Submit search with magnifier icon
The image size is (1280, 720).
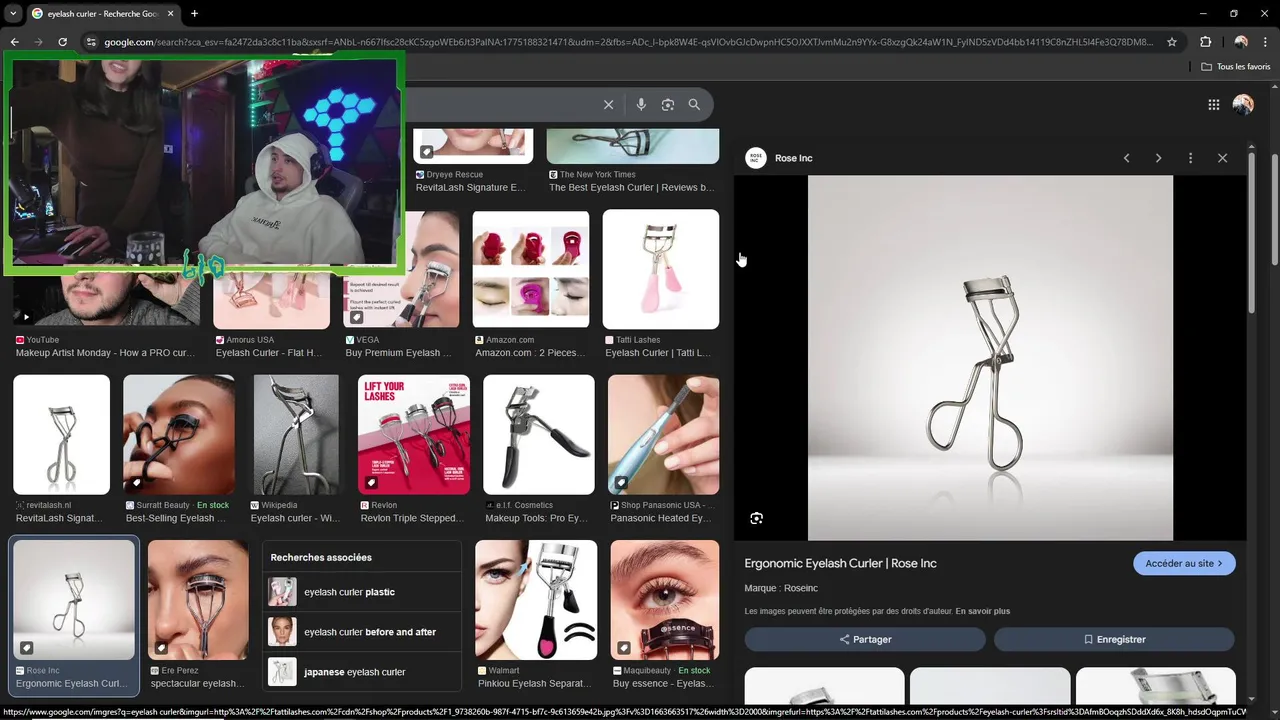(x=694, y=105)
